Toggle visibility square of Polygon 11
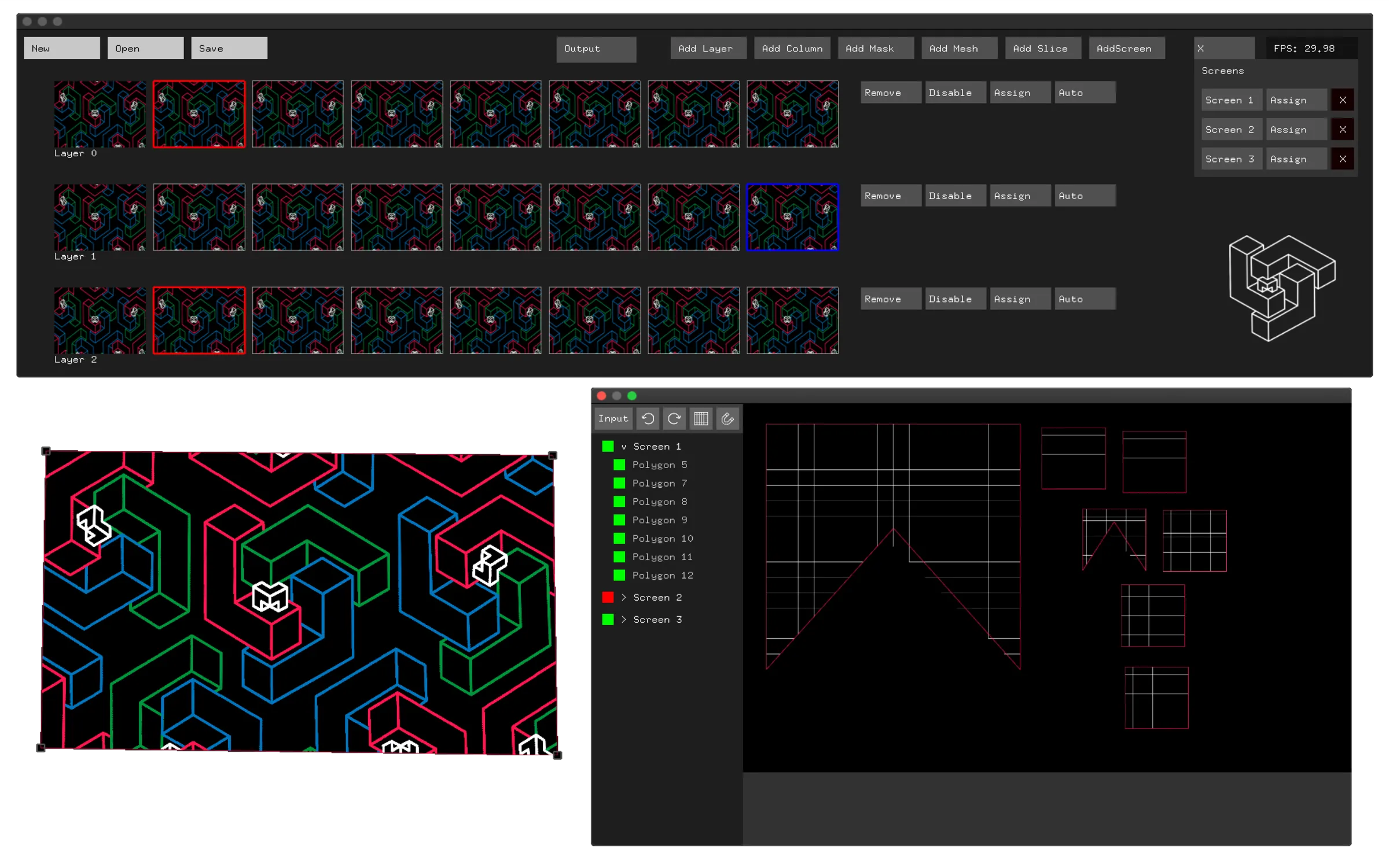1389x868 pixels. [619, 557]
